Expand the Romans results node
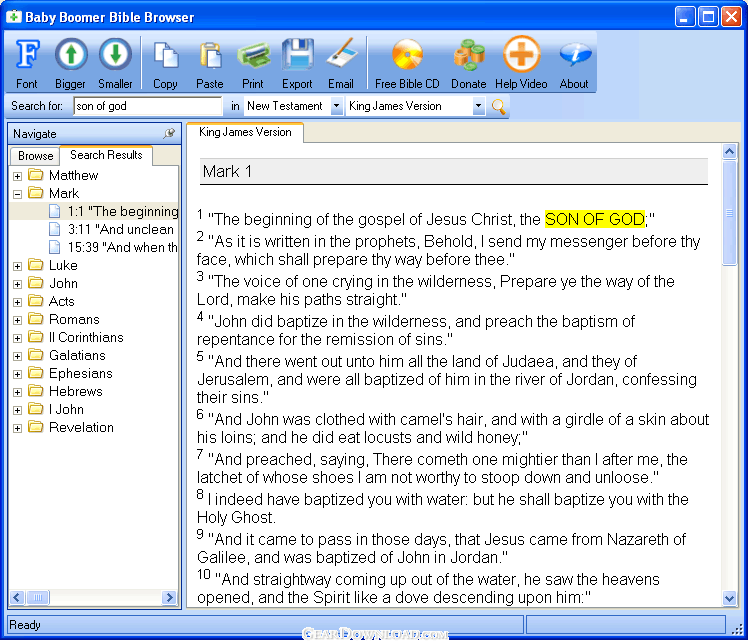The width and height of the screenshot is (750, 642). click(17, 320)
